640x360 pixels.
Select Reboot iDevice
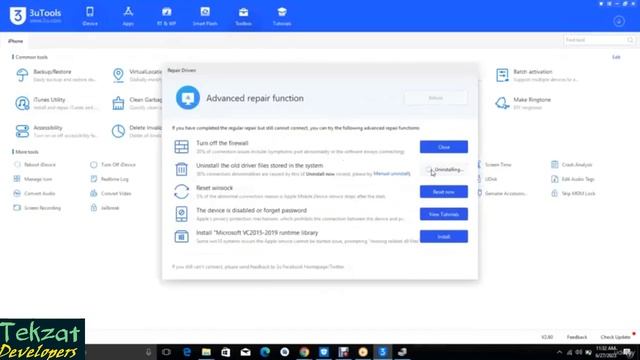(x=35, y=164)
